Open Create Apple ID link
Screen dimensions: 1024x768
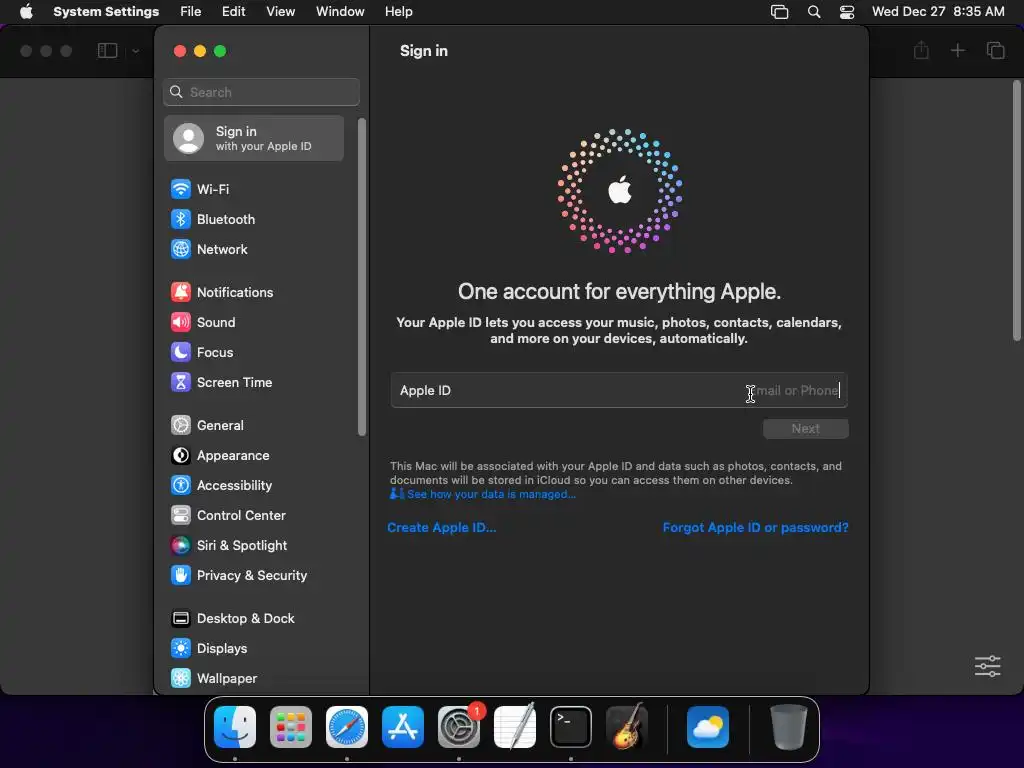(441, 528)
